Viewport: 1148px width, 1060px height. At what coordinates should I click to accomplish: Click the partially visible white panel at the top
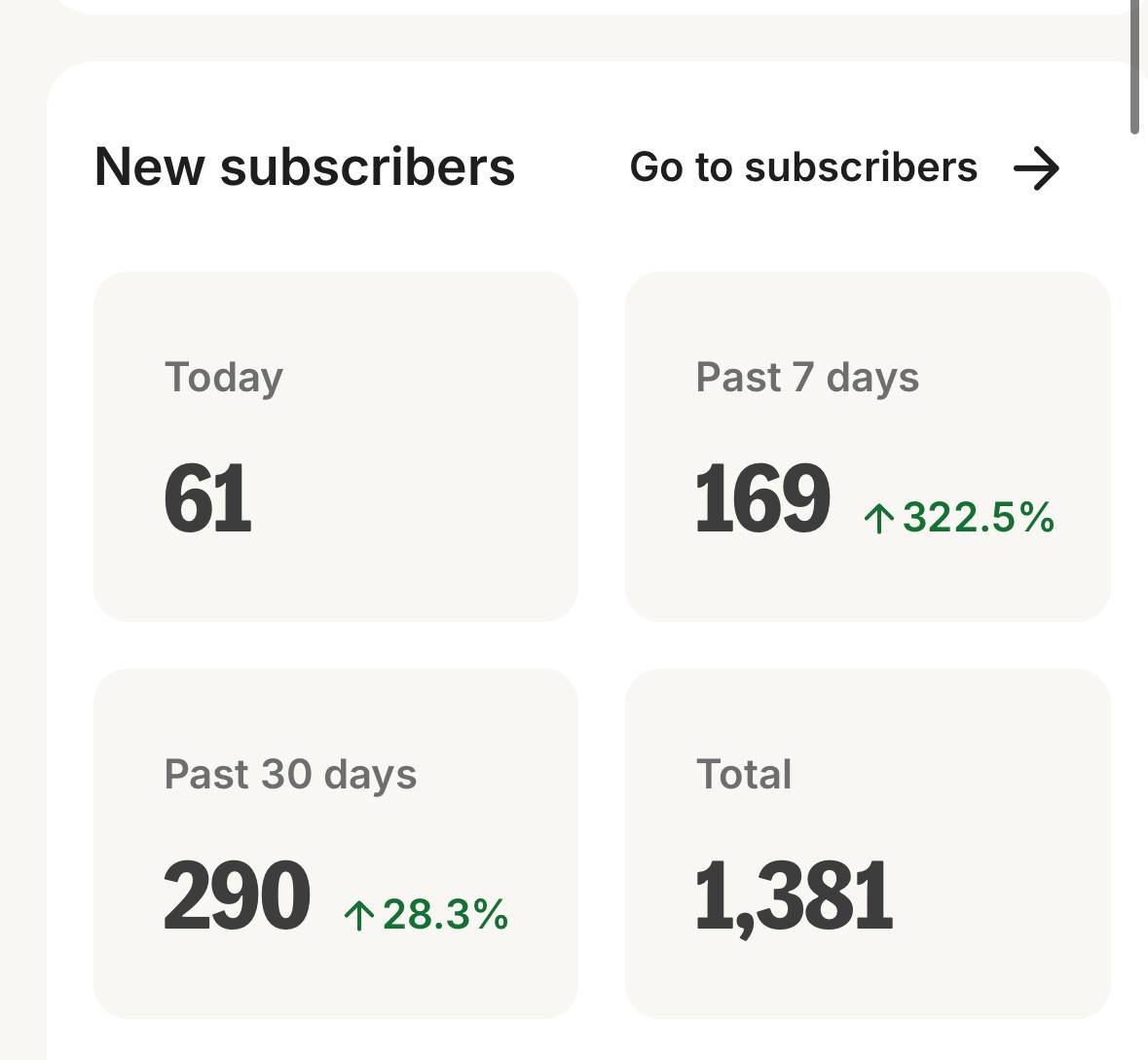pyautogui.click(x=584, y=6)
